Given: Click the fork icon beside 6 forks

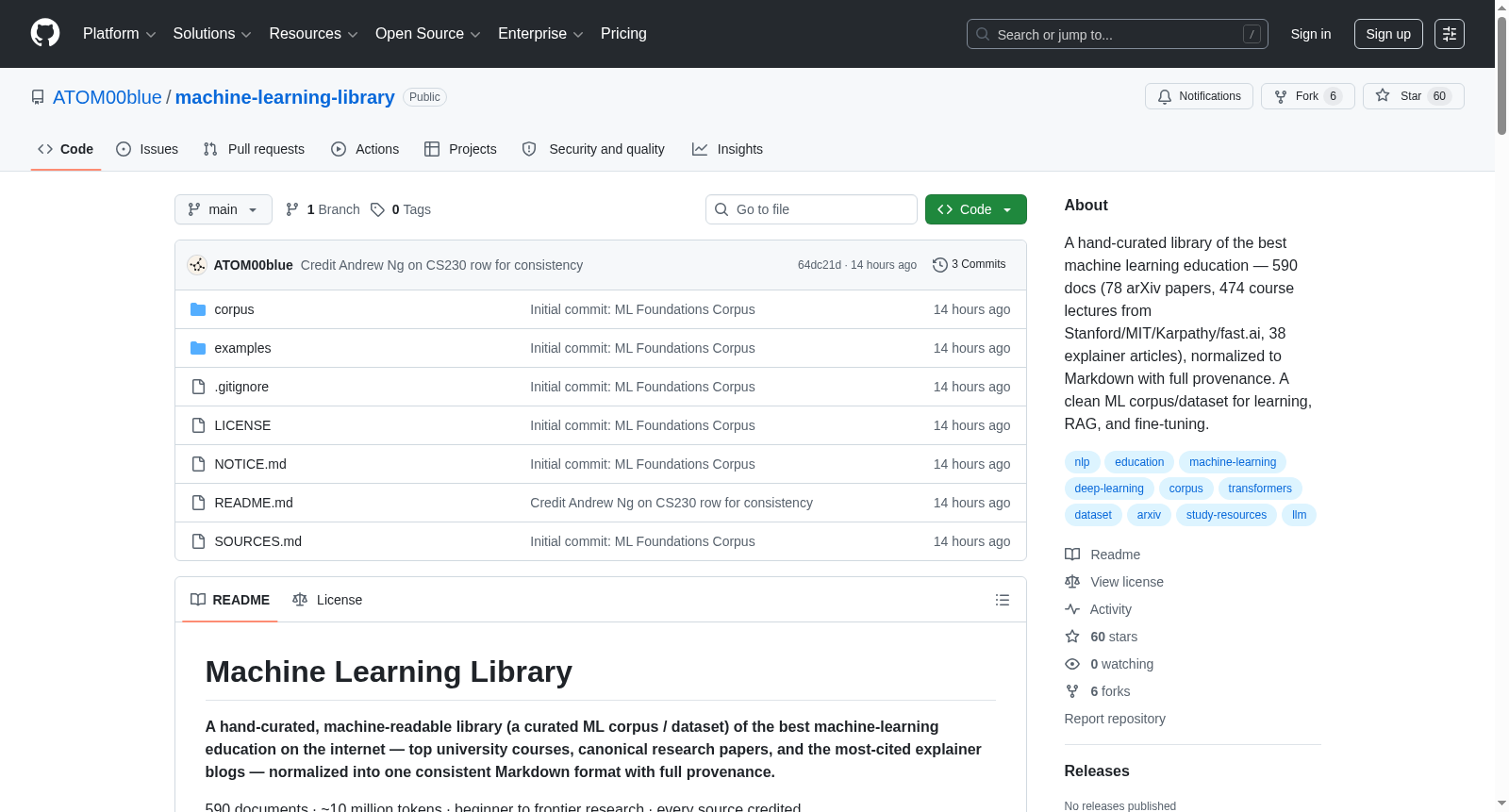Looking at the screenshot, I should 1072,691.
